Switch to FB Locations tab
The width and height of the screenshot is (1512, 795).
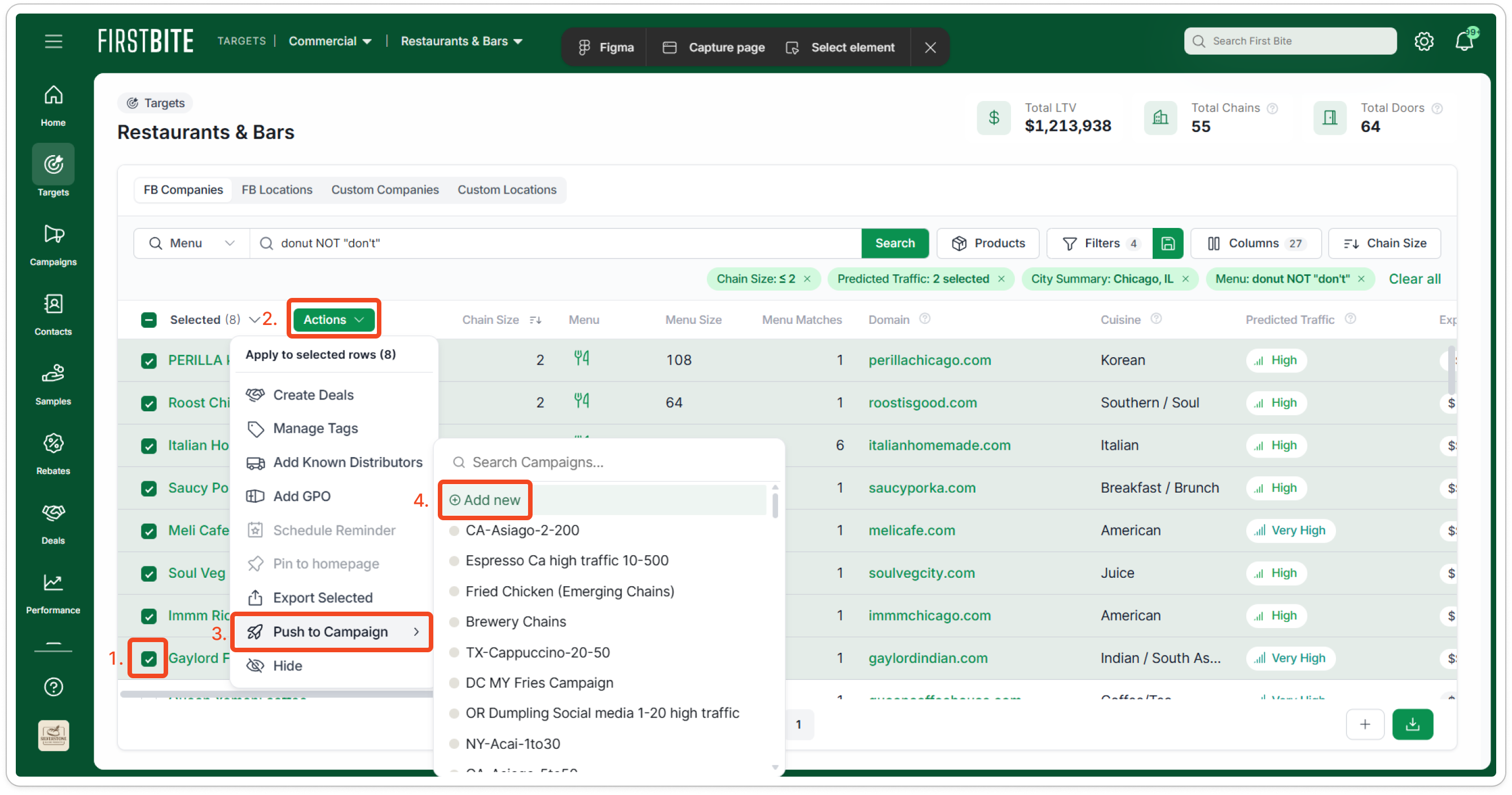pos(276,190)
